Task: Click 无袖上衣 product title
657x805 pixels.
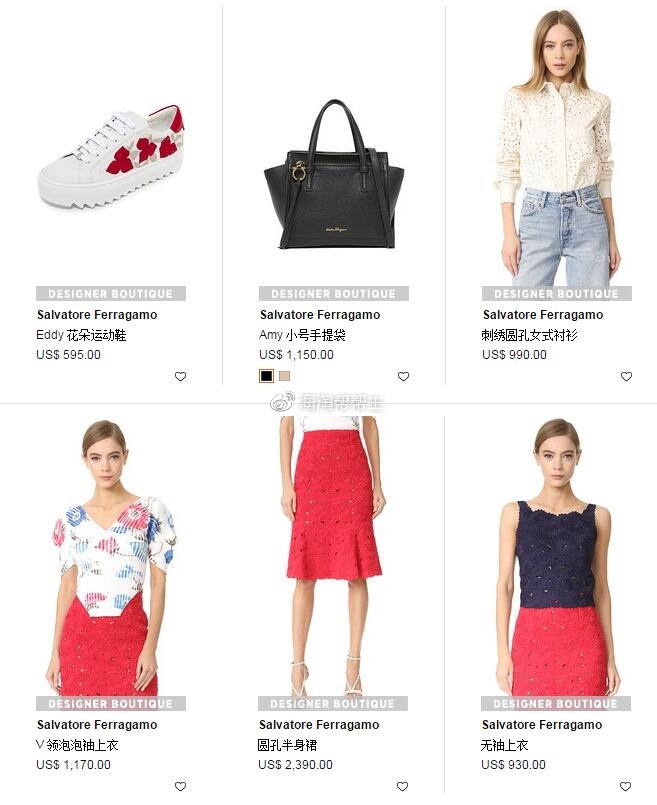Action: click(505, 745)
